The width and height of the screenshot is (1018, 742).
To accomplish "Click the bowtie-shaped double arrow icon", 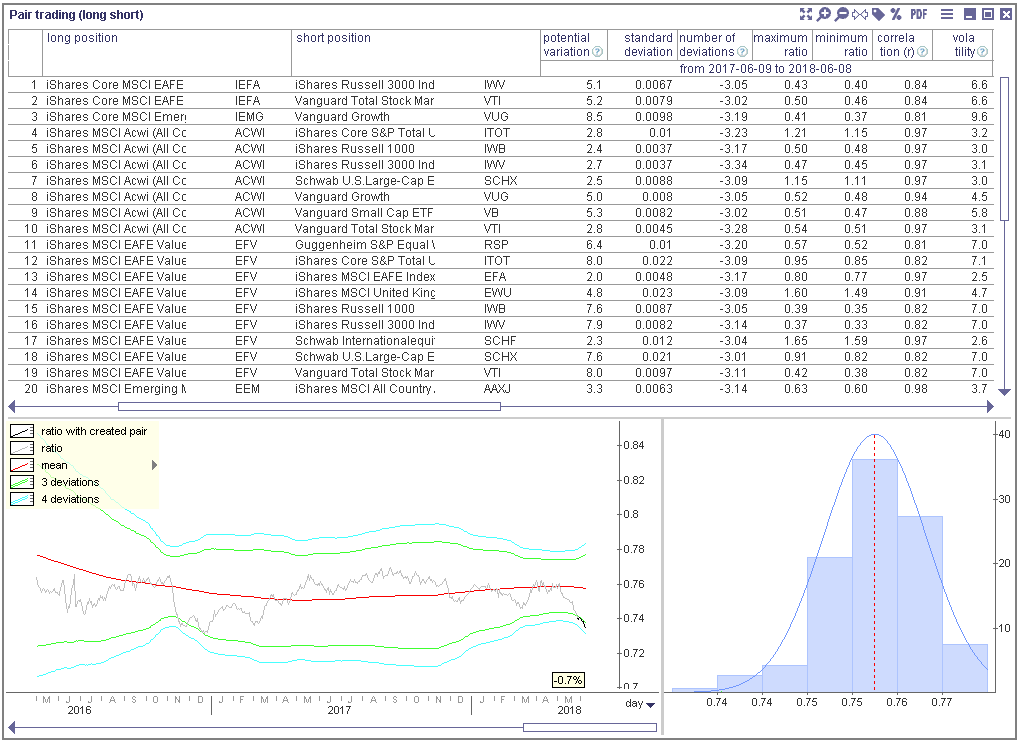I will (x=860, y=14).
